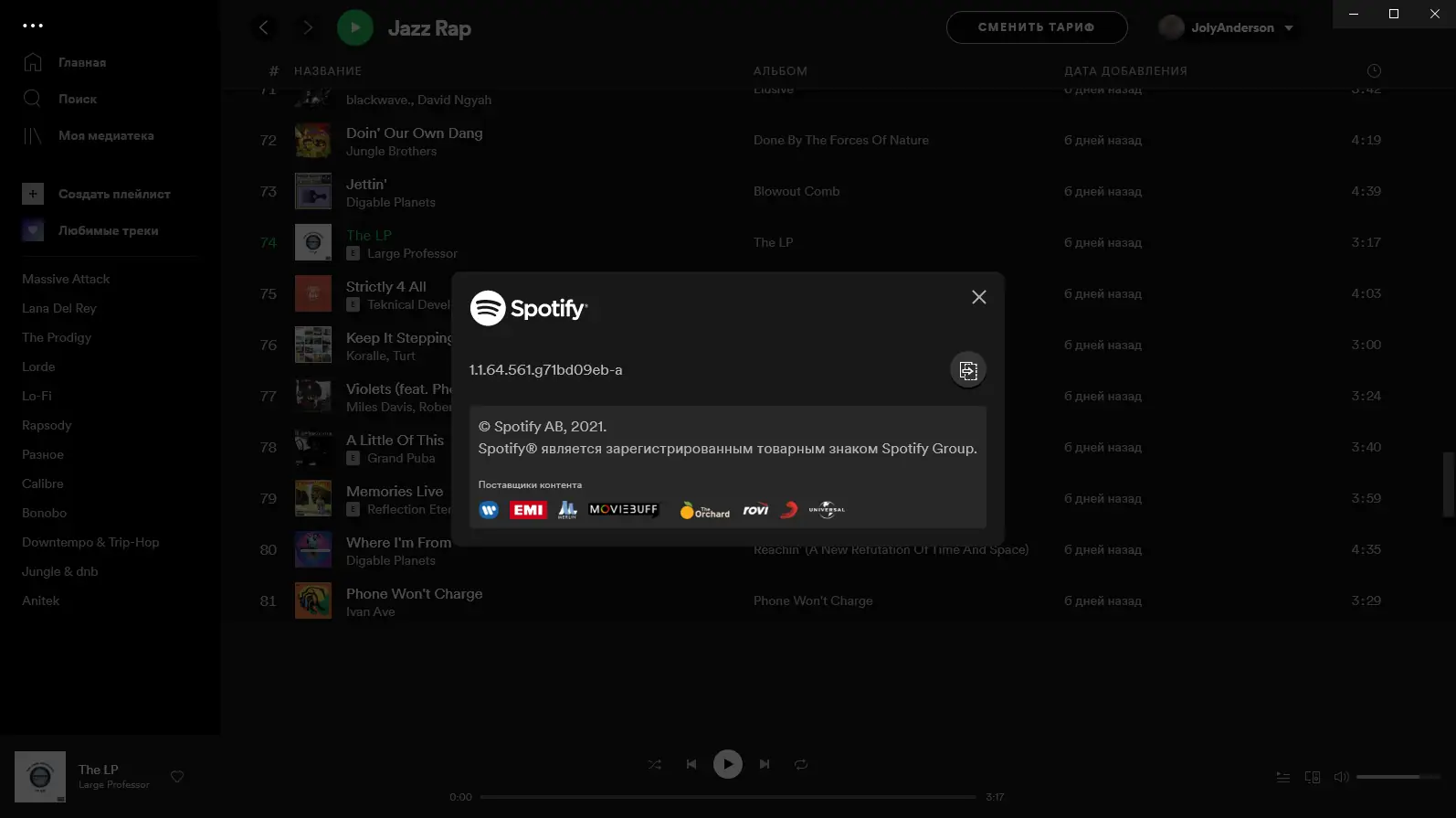Skip to previous track

point(691,764)
